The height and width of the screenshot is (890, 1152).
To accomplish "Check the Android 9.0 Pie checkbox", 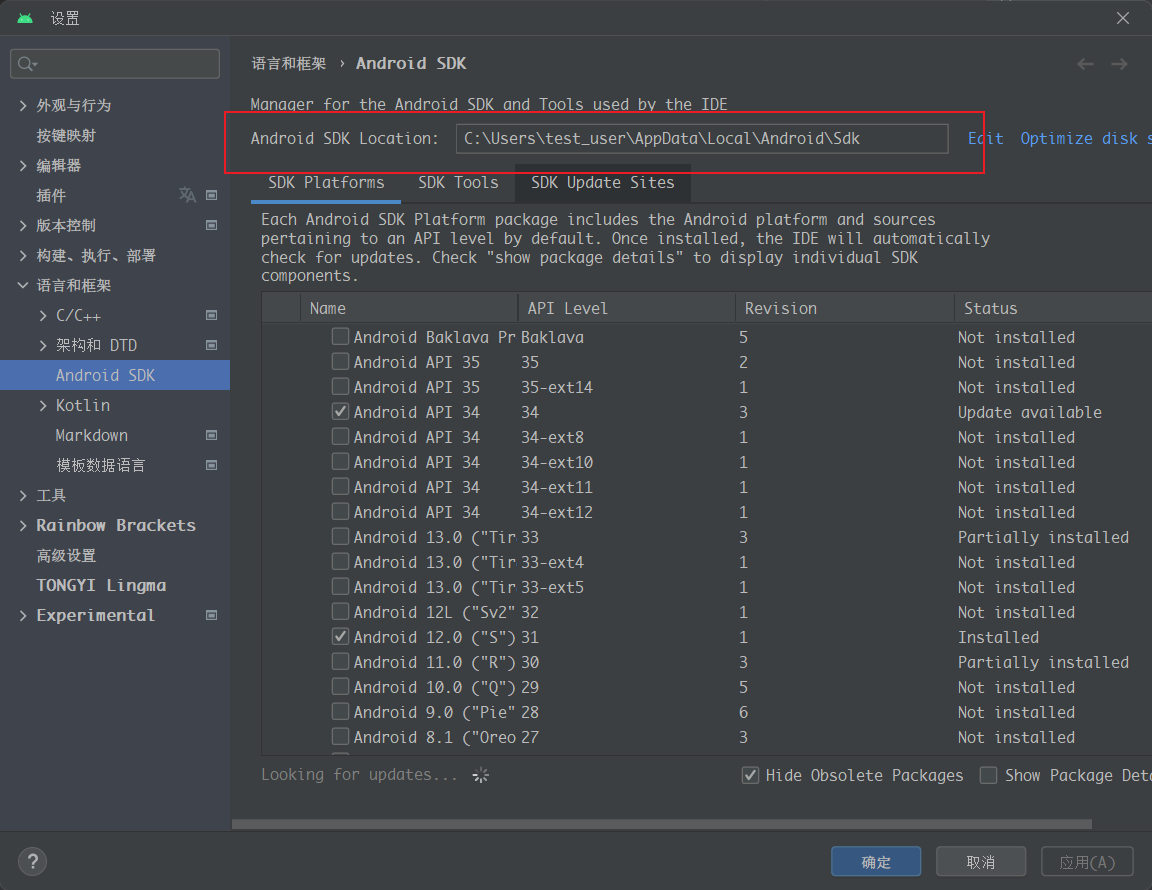I will (340, 711).
